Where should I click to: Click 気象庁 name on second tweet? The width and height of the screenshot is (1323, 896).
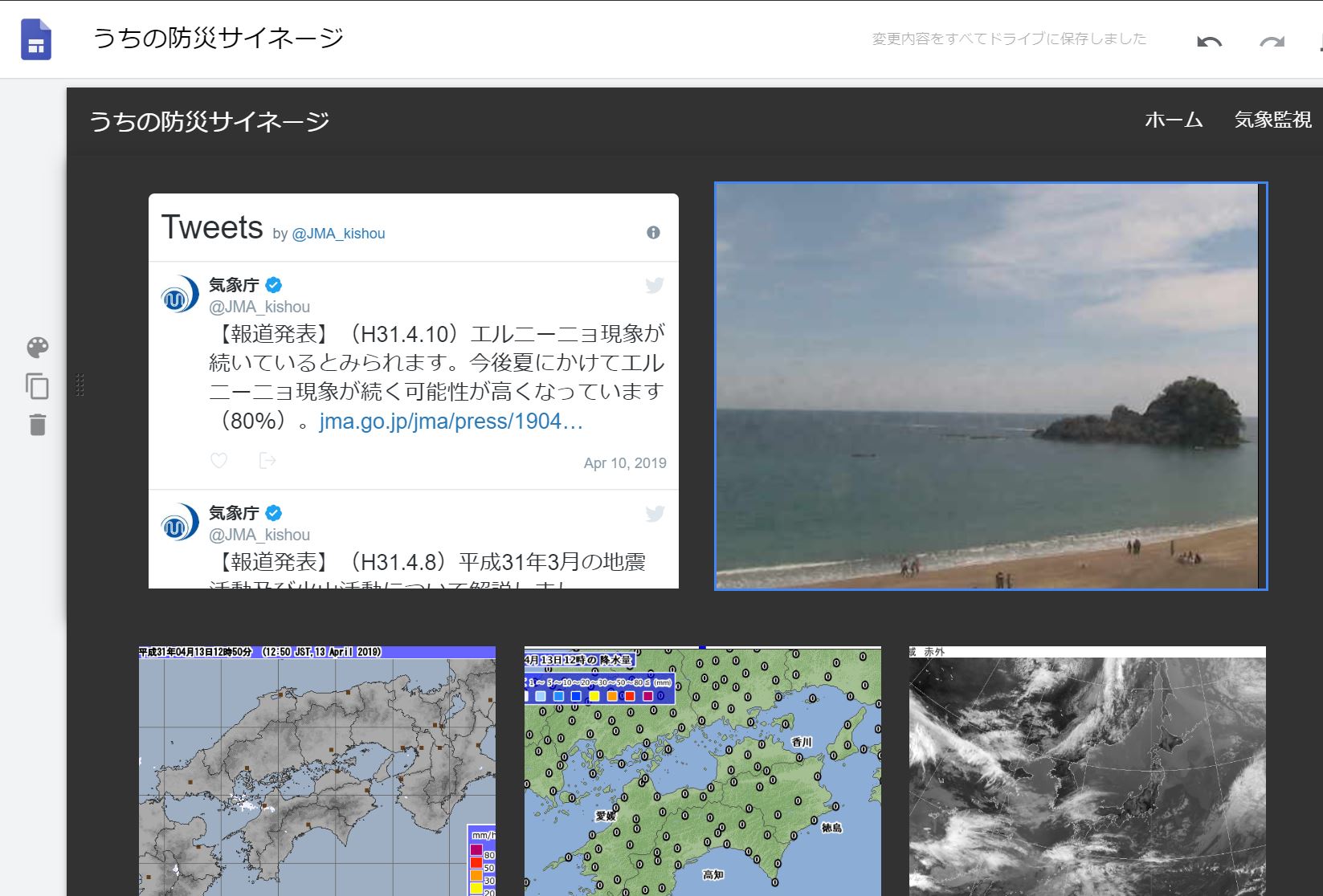(x=234, y=513)
